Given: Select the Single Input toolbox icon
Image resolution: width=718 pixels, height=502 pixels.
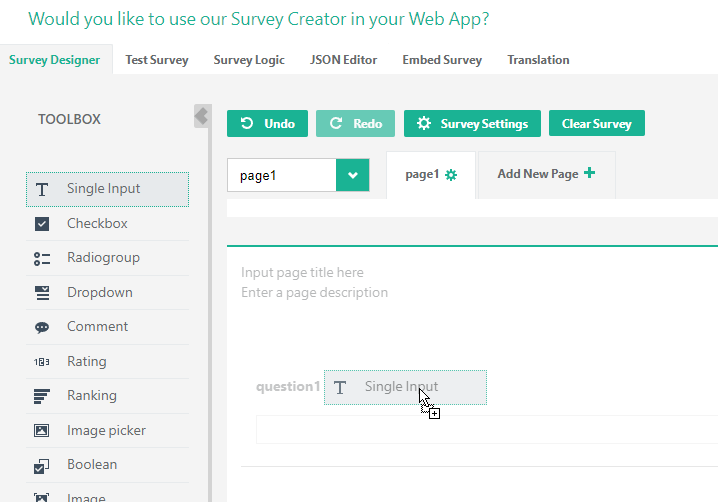Looking at the screenshot, I should click(x=42, y=189).
